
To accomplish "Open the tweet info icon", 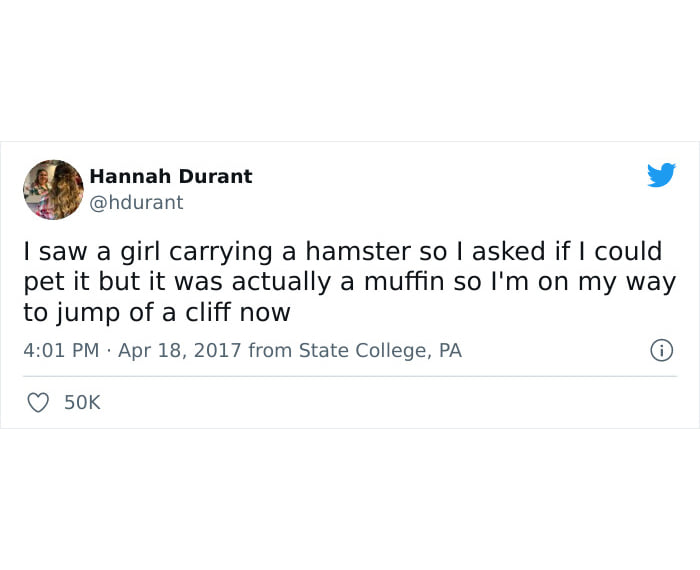I will 661,351.
